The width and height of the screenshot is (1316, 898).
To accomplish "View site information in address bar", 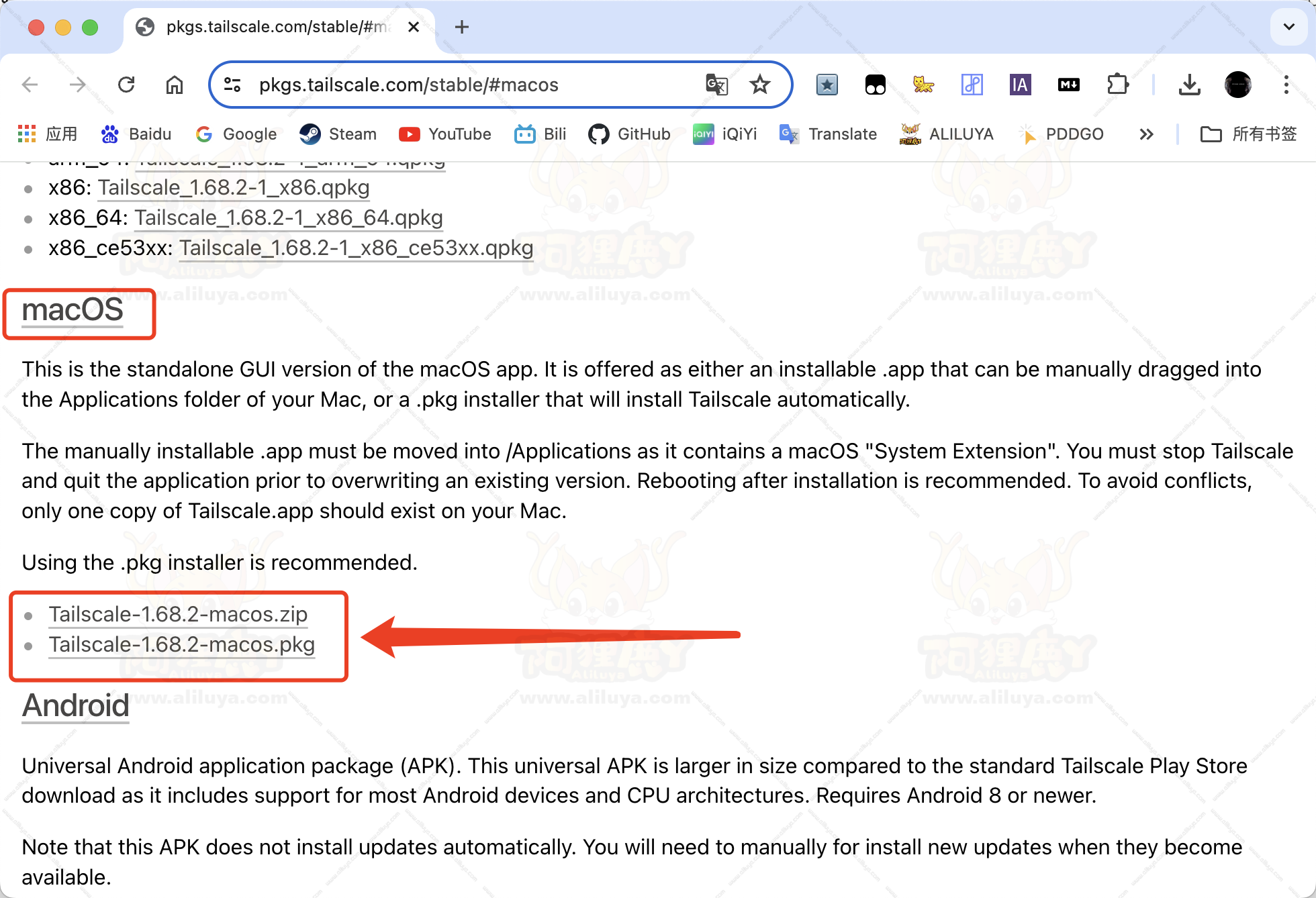I will pyautogui.click(x=232, y=85).
